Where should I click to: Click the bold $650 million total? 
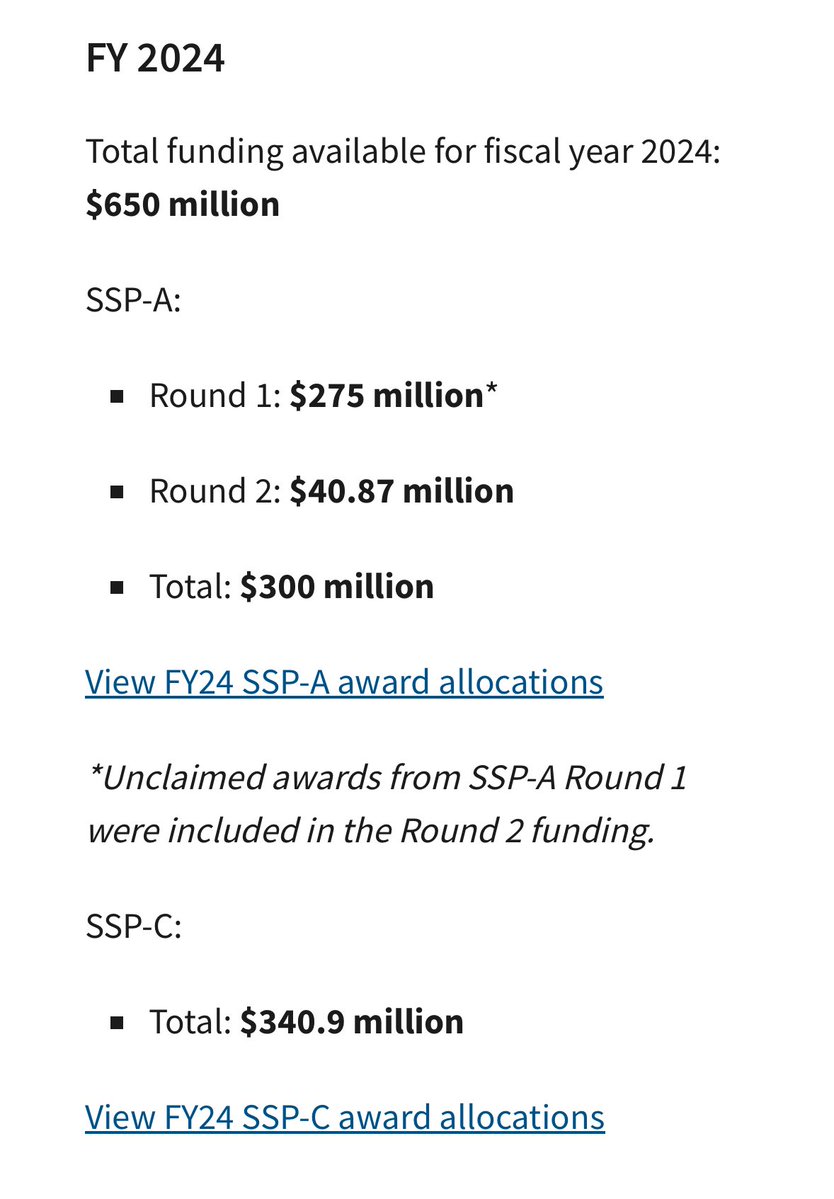(x=182, y=204)
